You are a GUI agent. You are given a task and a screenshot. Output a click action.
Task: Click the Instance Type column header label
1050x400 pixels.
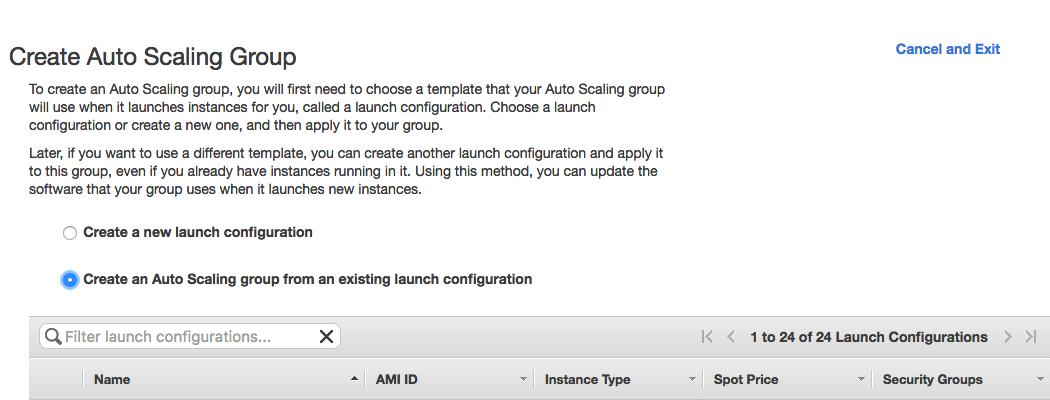pyautogui.click(x=587, y=380)
